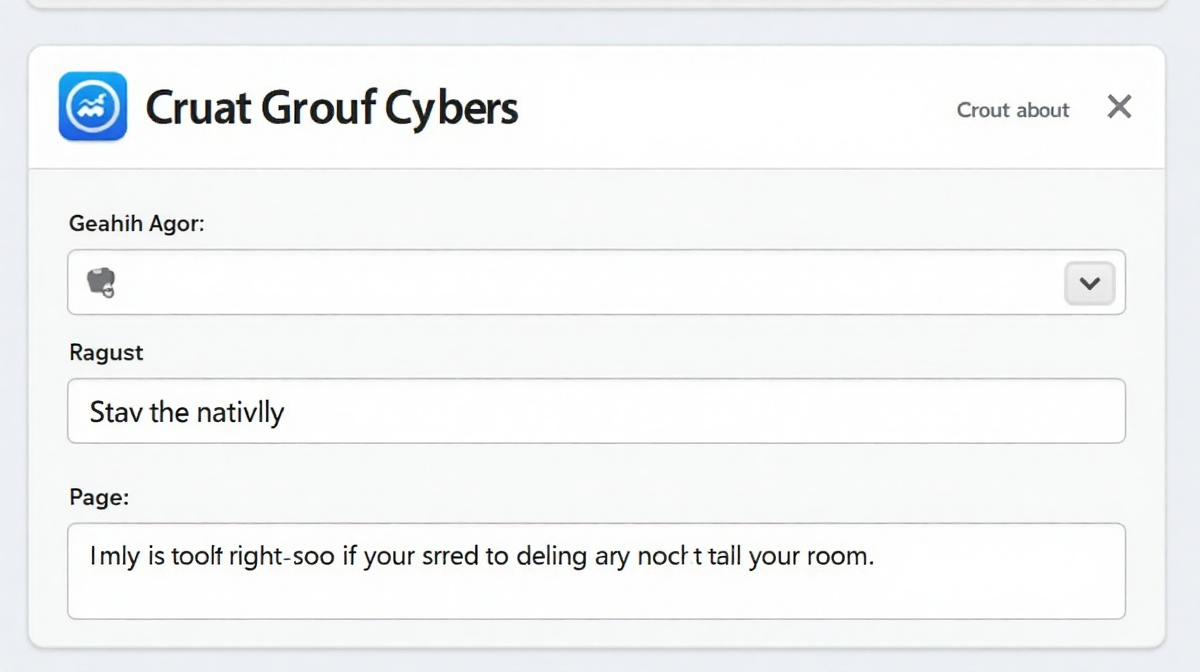Click the Geahih Agor field label

point(136,224)
